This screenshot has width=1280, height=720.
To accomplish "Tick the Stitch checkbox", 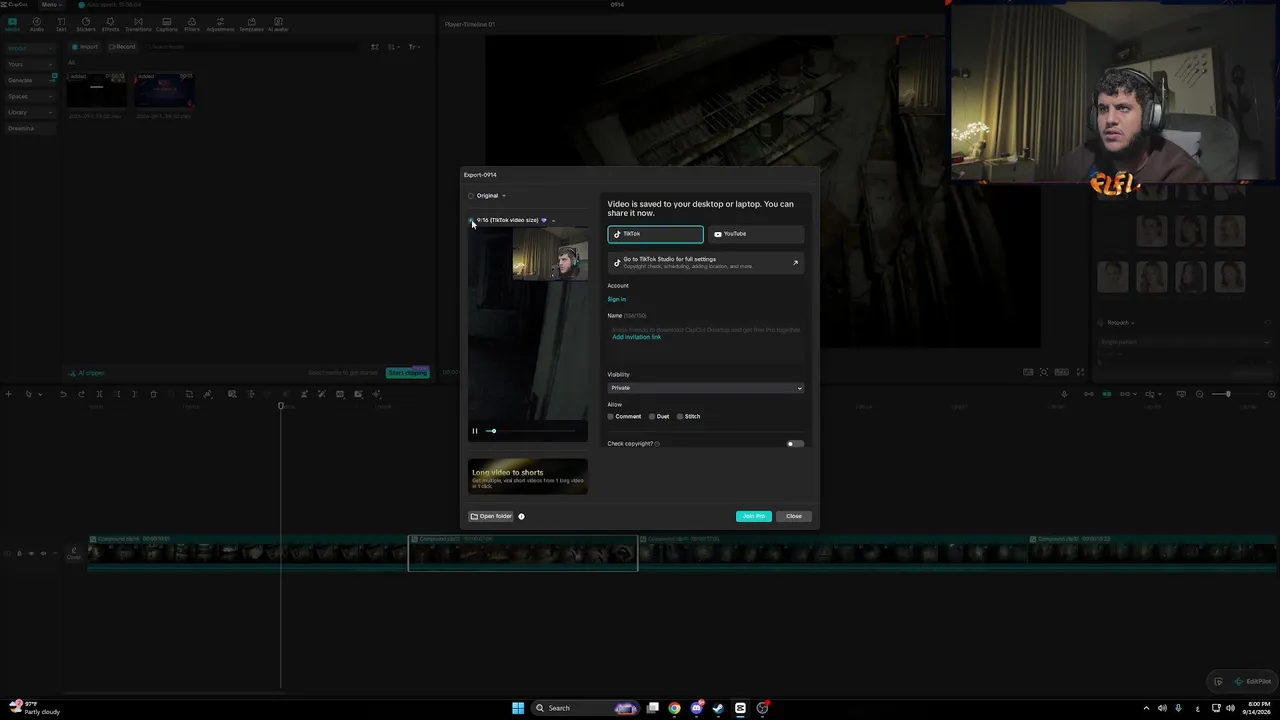I will 680,416.
